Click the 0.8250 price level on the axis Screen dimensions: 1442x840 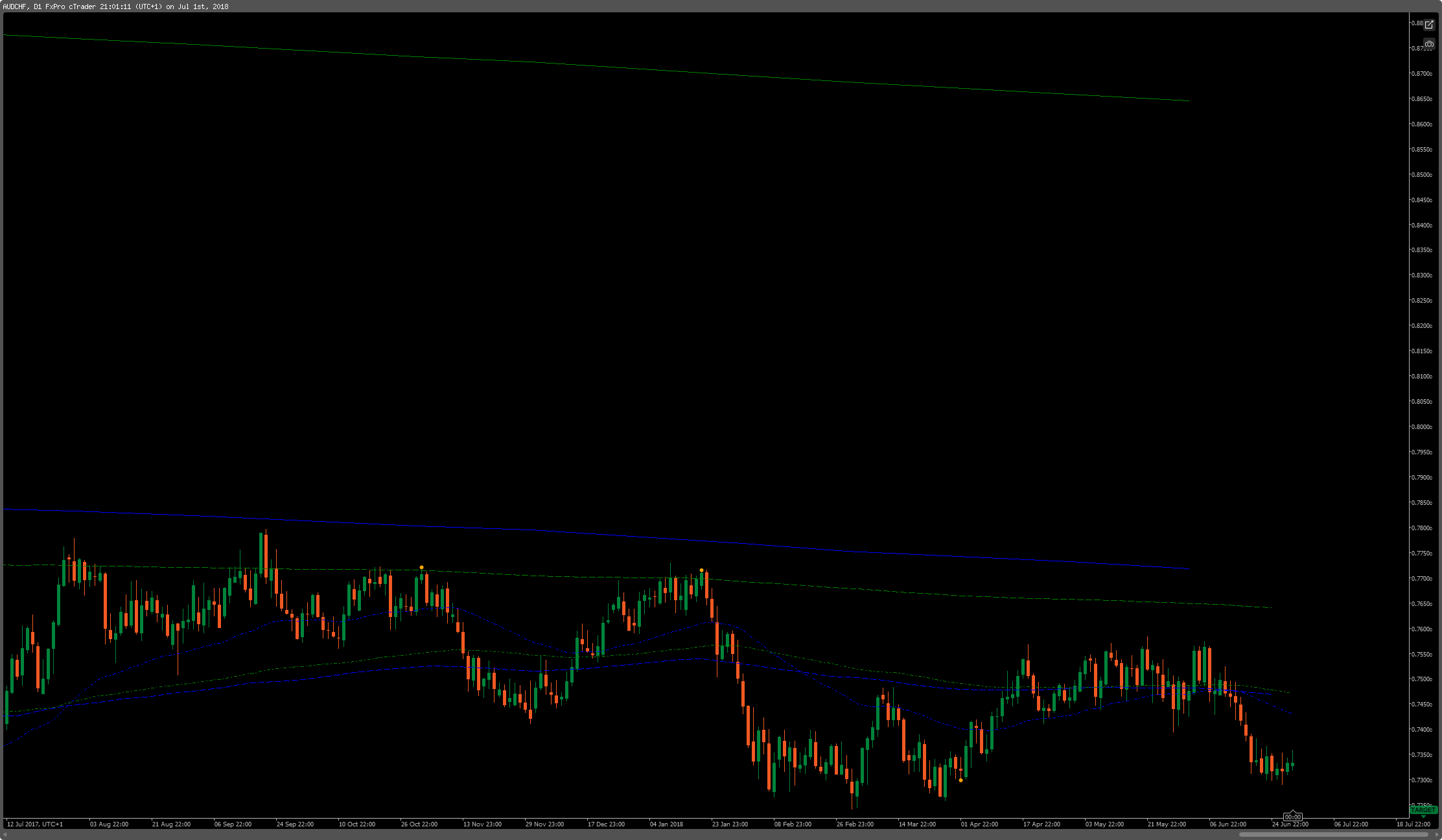(x=1421, y=301)
